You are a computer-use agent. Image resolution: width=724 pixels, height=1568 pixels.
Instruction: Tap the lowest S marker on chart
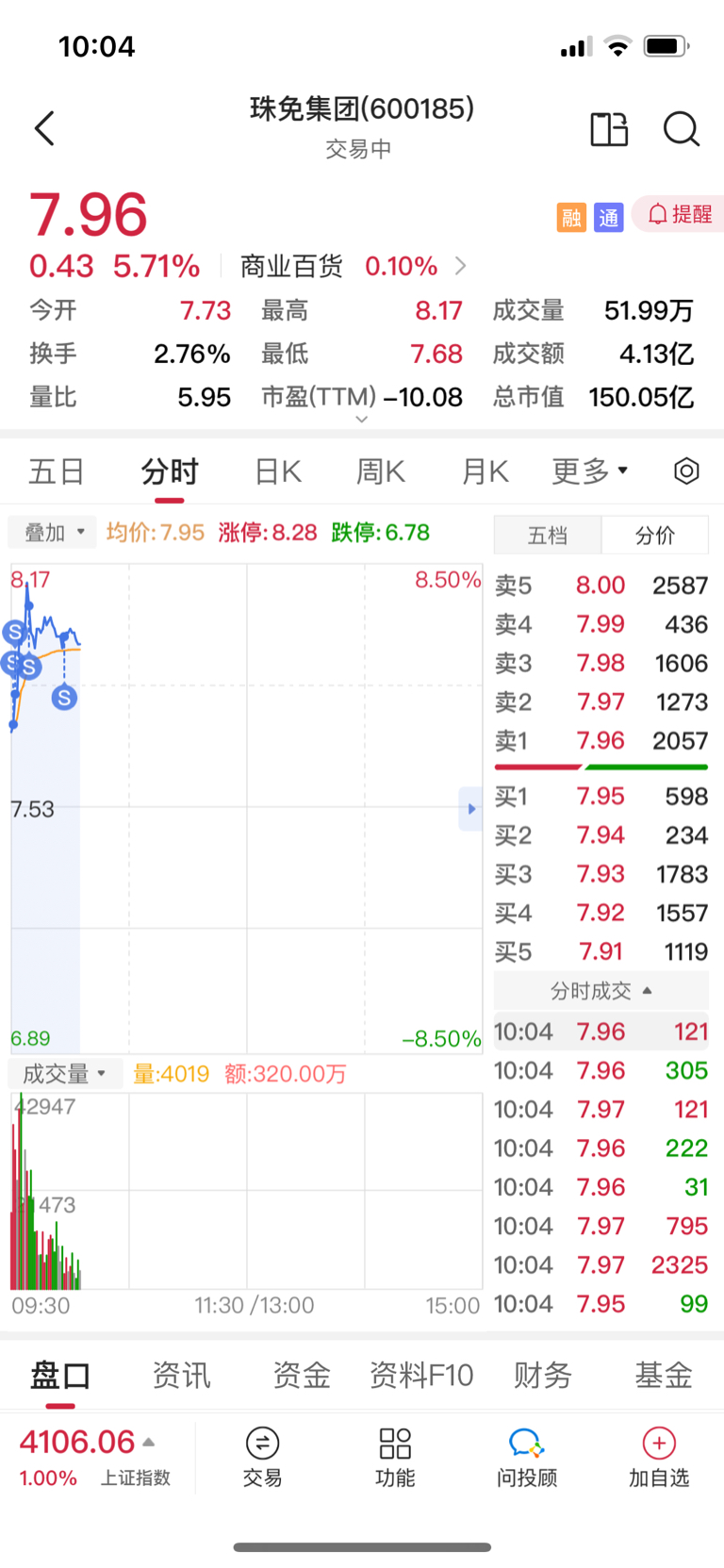click(64, 698)
